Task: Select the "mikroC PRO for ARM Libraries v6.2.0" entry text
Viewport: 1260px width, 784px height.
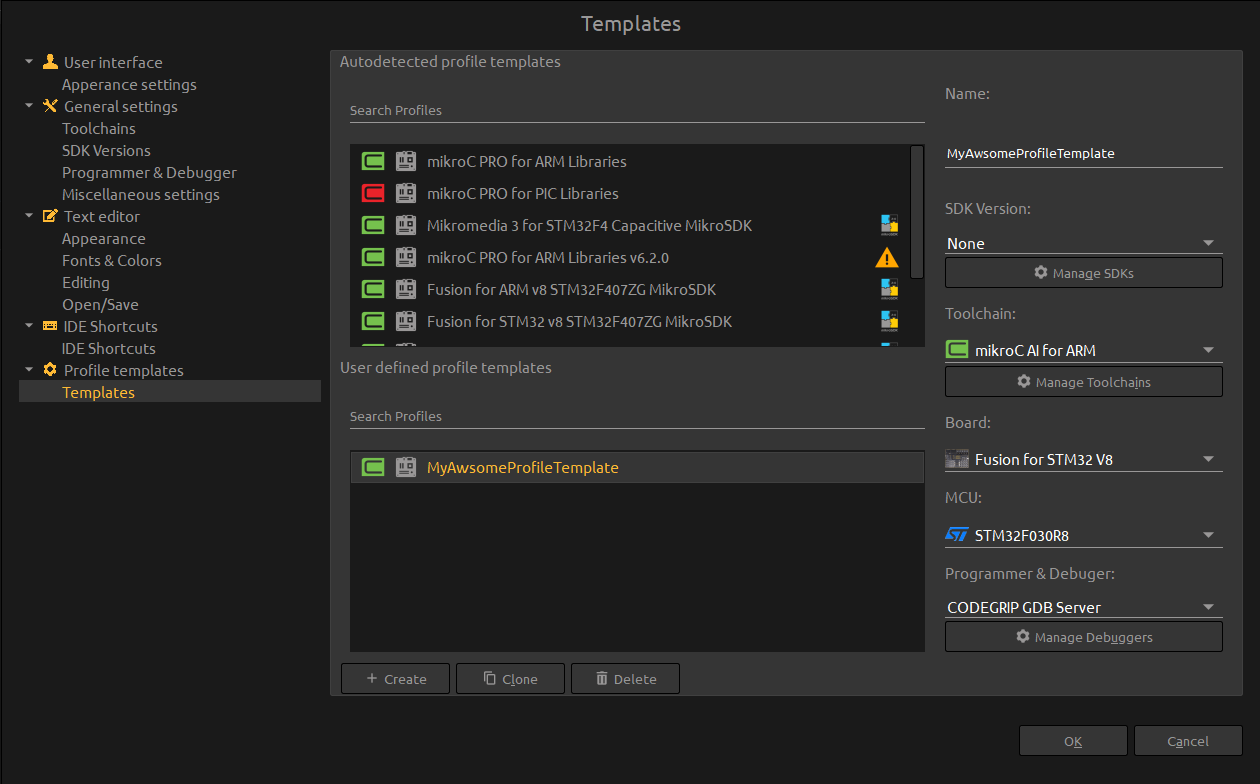Action: pos(548,257)
